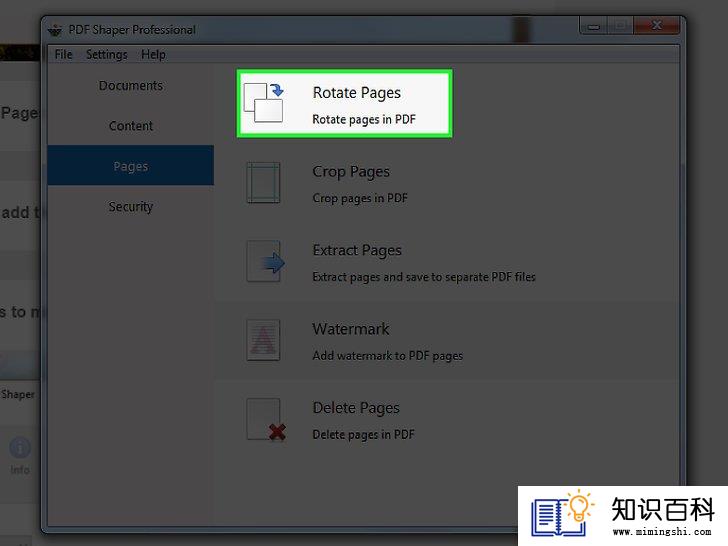Open the Settings menu
Image resolution: width=728 pixels, height=546 pixels.
click(x=107, y=55)
